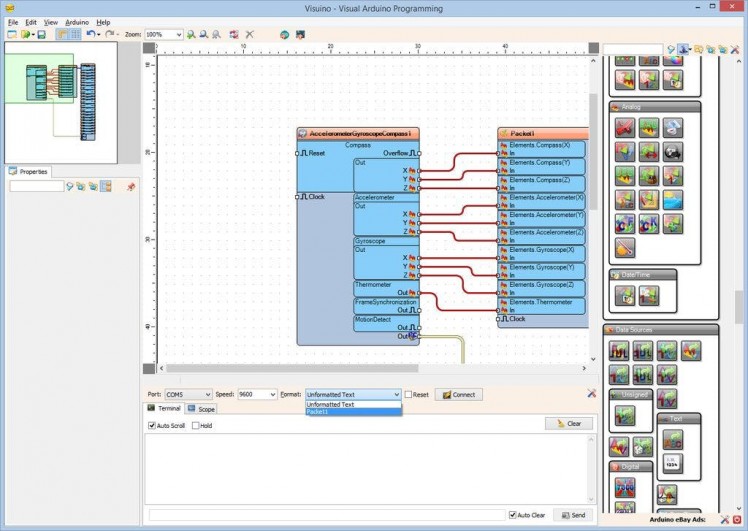Enable the Hold checkbox
Screen dimensions: 748x531
(x=196, y=425)
